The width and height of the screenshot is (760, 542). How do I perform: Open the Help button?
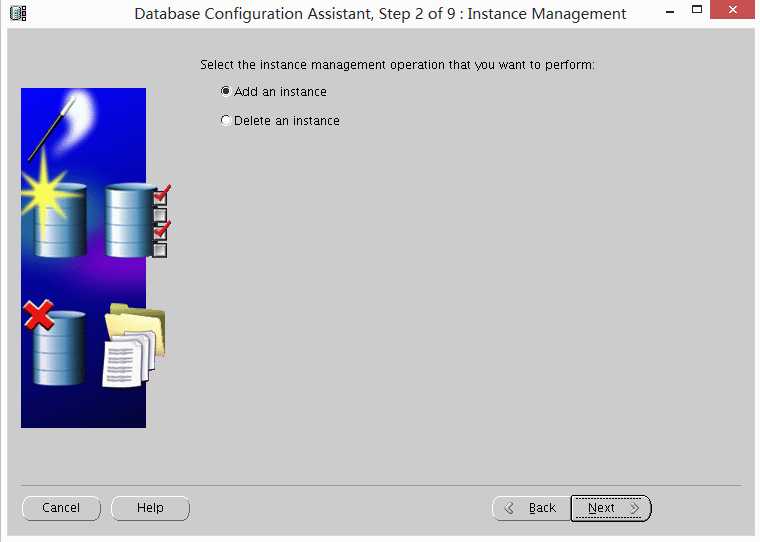[150, 508]
